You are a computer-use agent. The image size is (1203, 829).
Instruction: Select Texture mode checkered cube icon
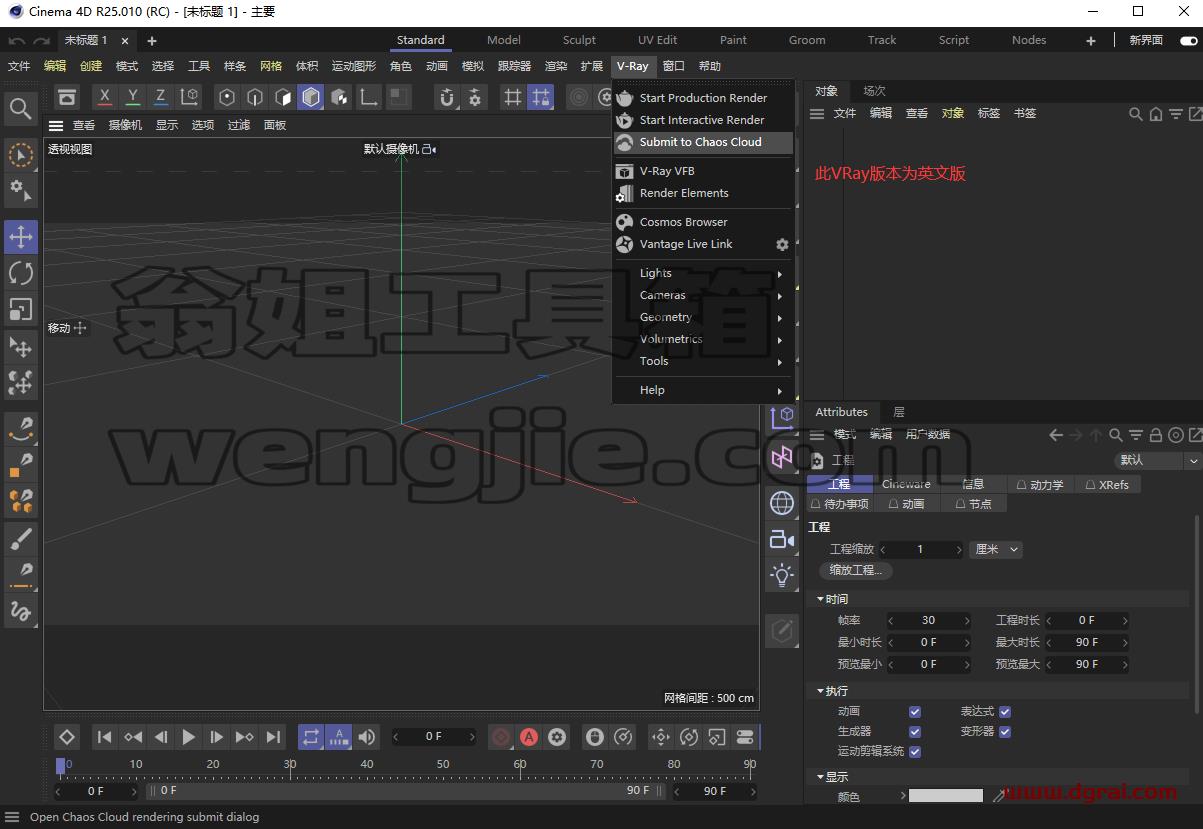click(x=339, y=97)
